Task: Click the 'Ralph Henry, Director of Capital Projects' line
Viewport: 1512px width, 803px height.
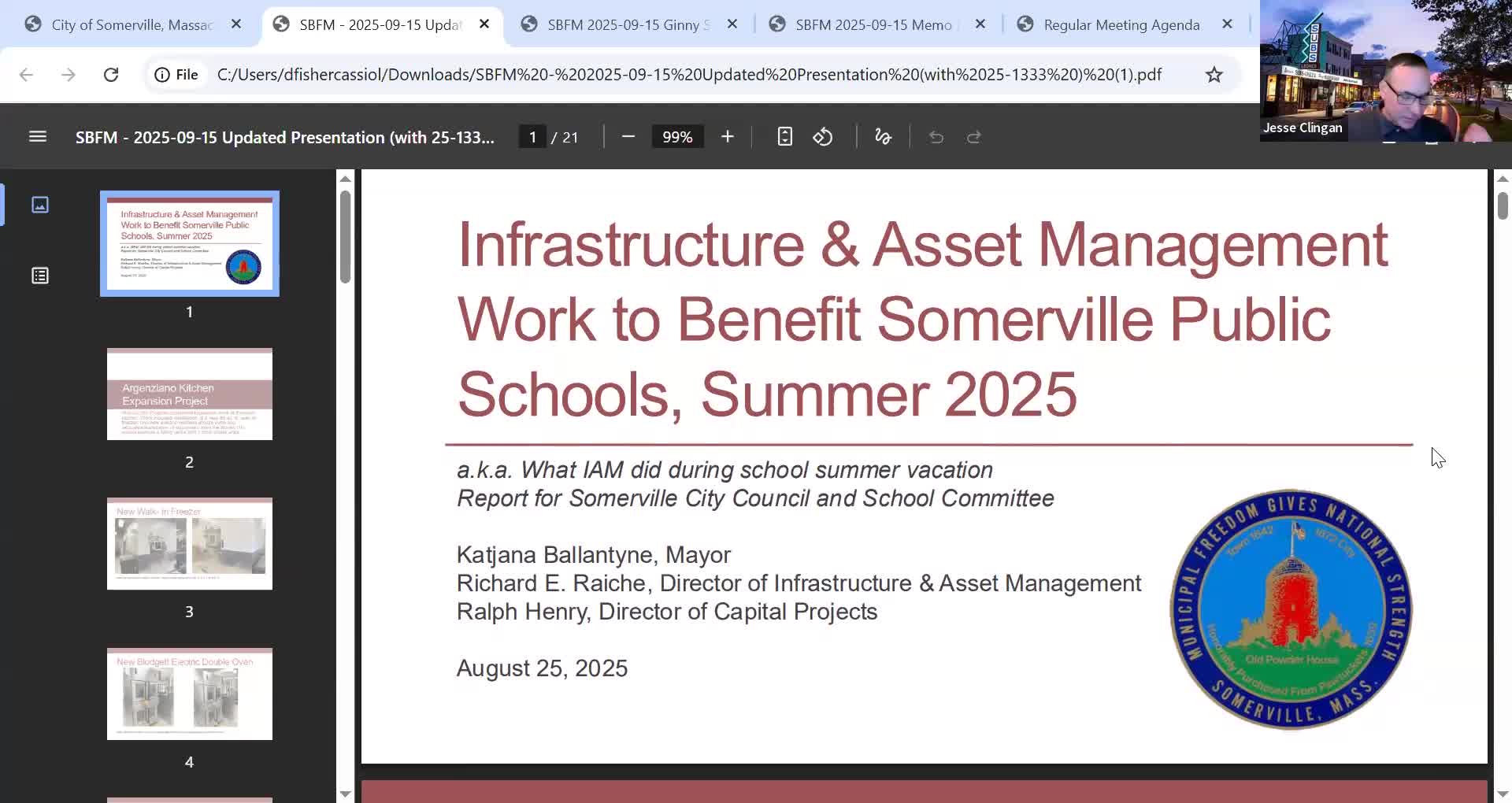Action: [x=667, y=612]
